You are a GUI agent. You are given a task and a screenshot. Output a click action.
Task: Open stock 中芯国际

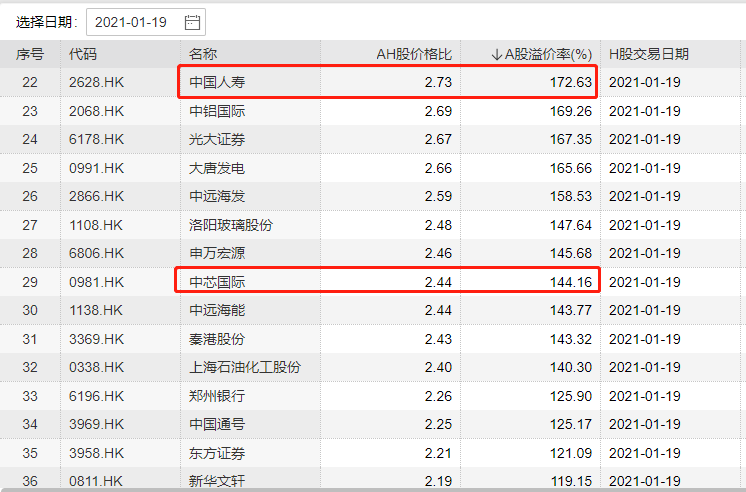pos(217,282)
